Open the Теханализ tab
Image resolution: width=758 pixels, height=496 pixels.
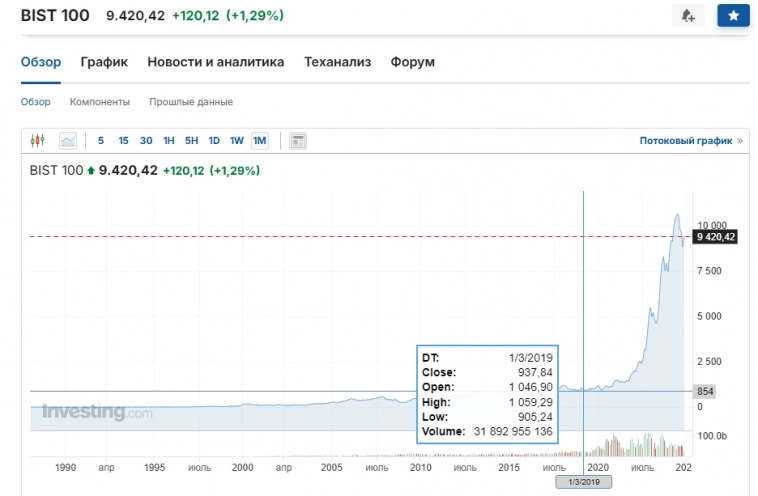(337, 62)
